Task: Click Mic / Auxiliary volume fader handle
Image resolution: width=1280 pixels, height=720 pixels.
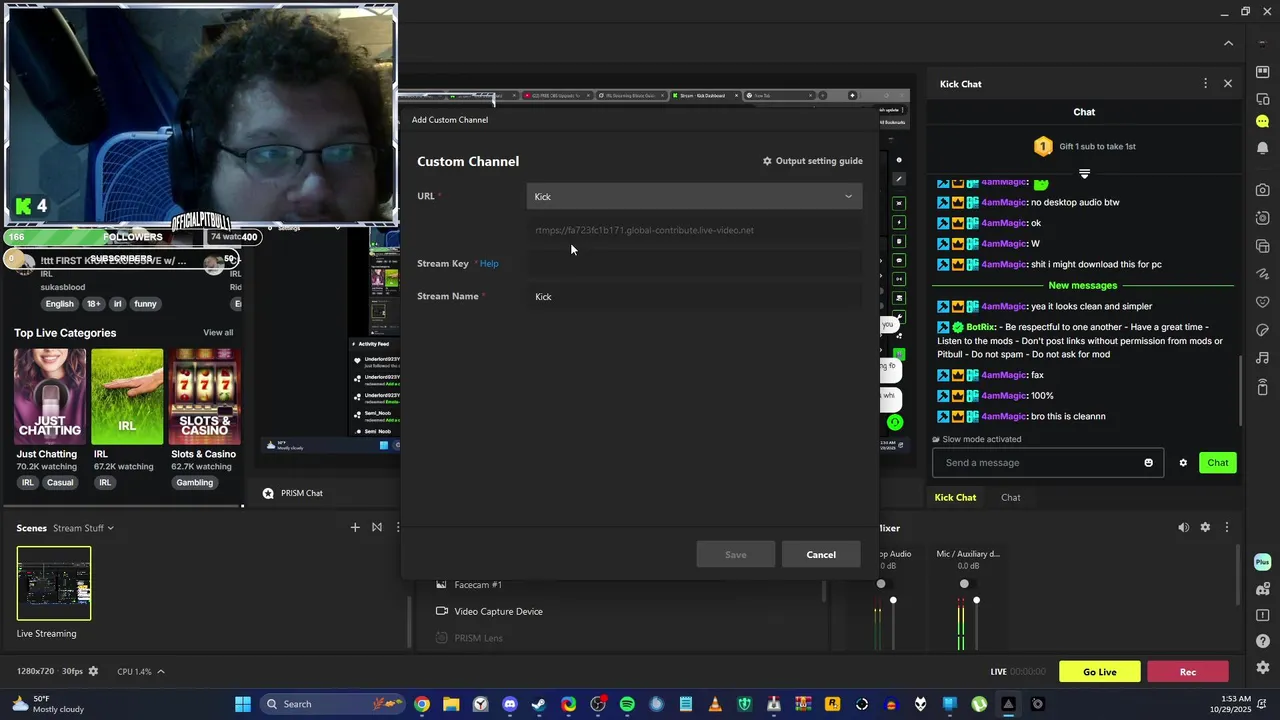Action: coord(976,600)
